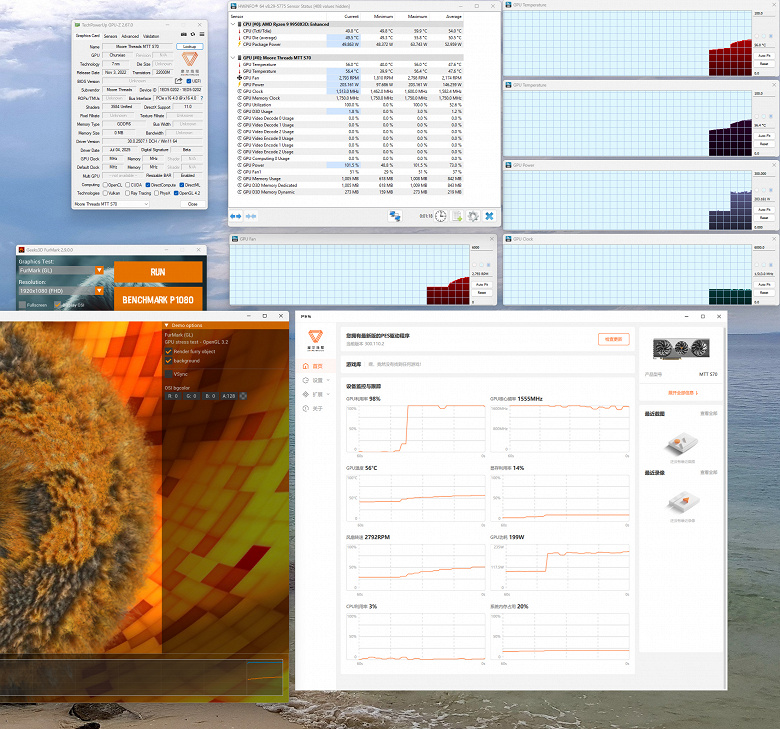Open FurMark Graphics Test dropdown
The image size is (780, 729).
[x=99, y=270]
